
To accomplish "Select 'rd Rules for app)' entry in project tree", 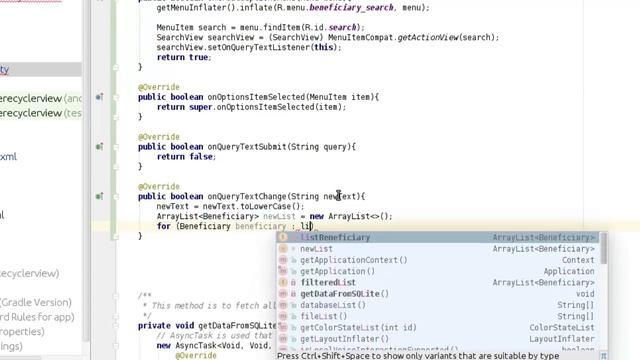I will tap(37, 317).
